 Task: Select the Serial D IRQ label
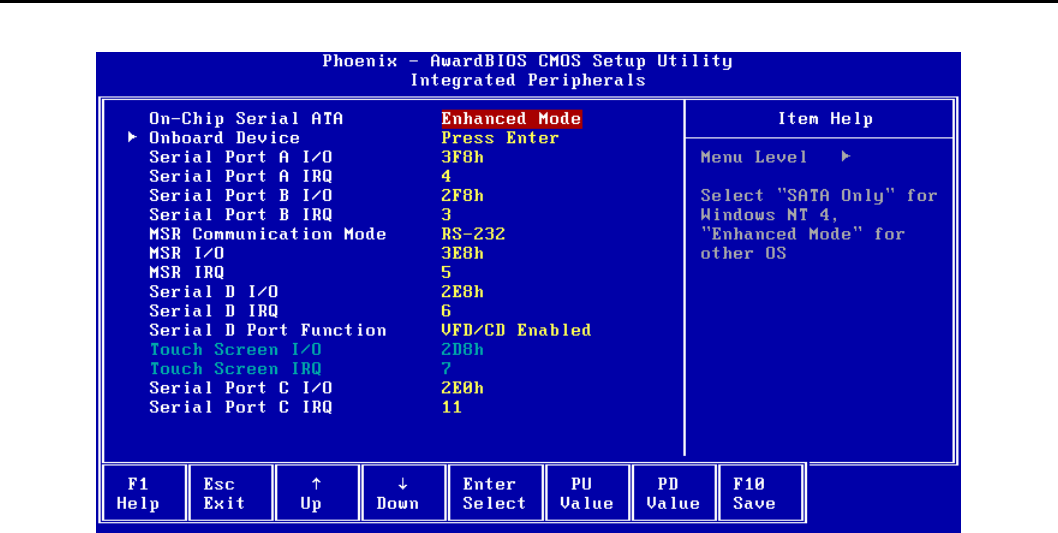[x=213, y=311]
